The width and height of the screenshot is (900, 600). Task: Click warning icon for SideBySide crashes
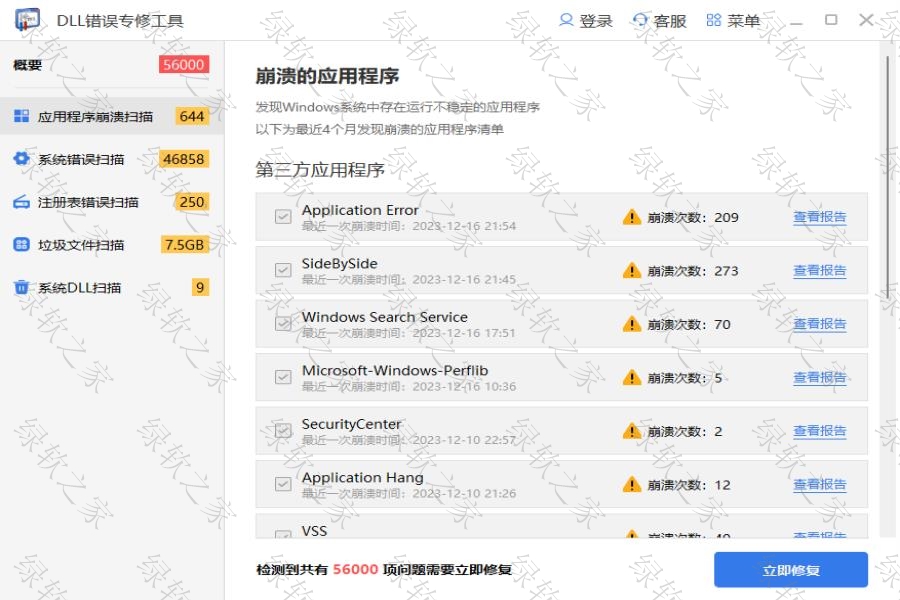click(631, 271)
